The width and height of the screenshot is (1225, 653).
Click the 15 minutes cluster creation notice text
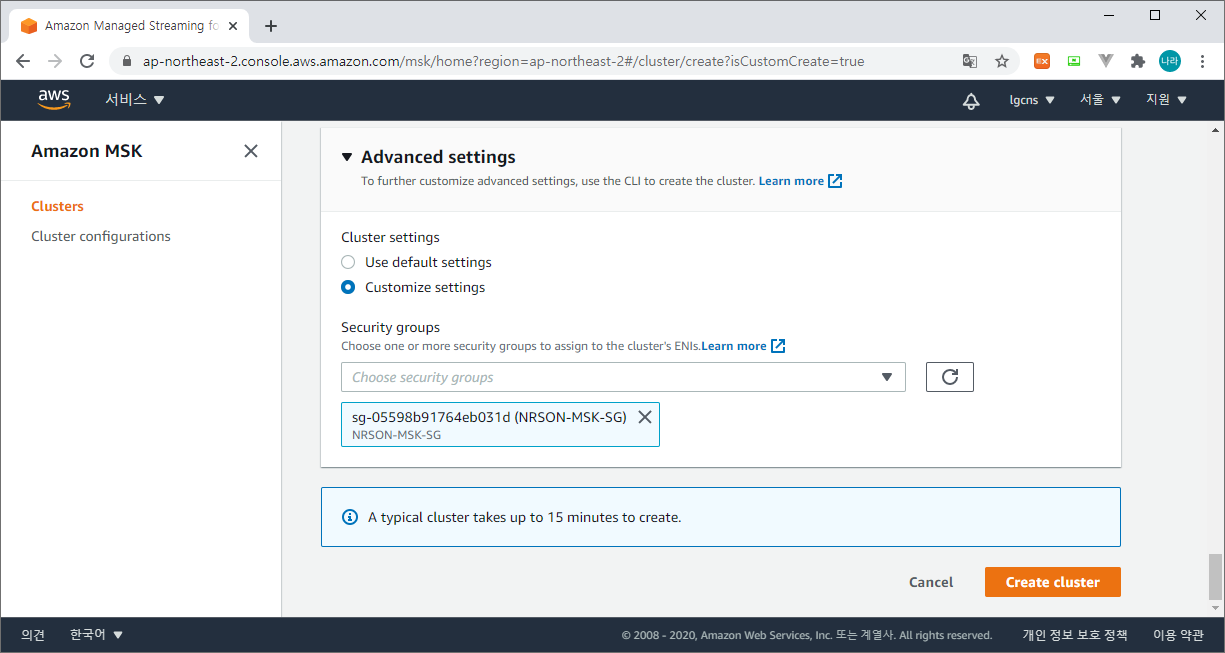pos(524,518)
